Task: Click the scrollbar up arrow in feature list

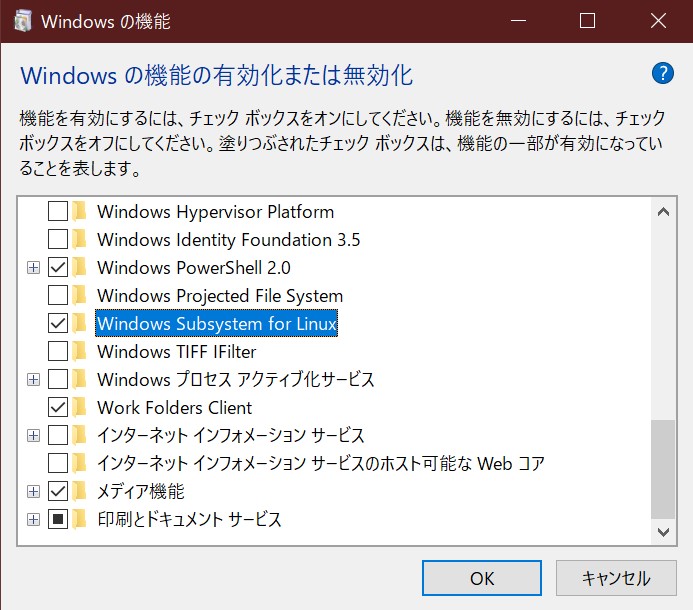Action: [662, 211]
